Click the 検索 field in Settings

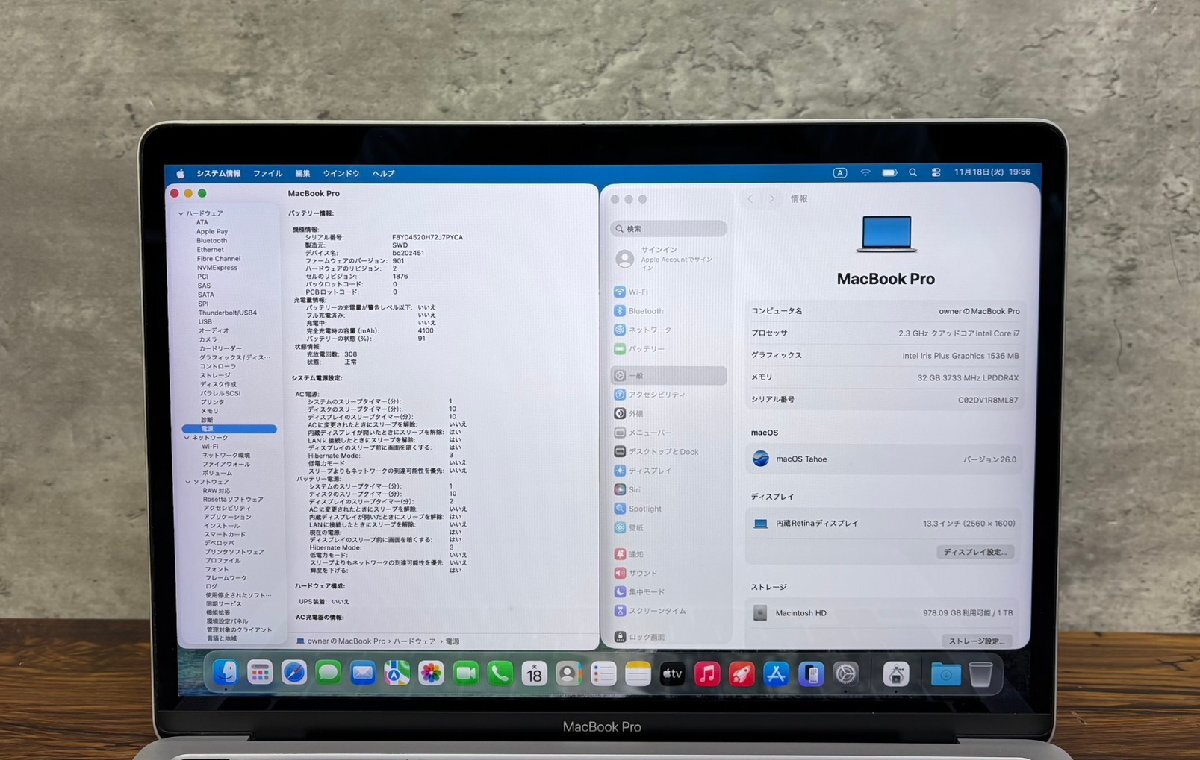tap(669, 228)
